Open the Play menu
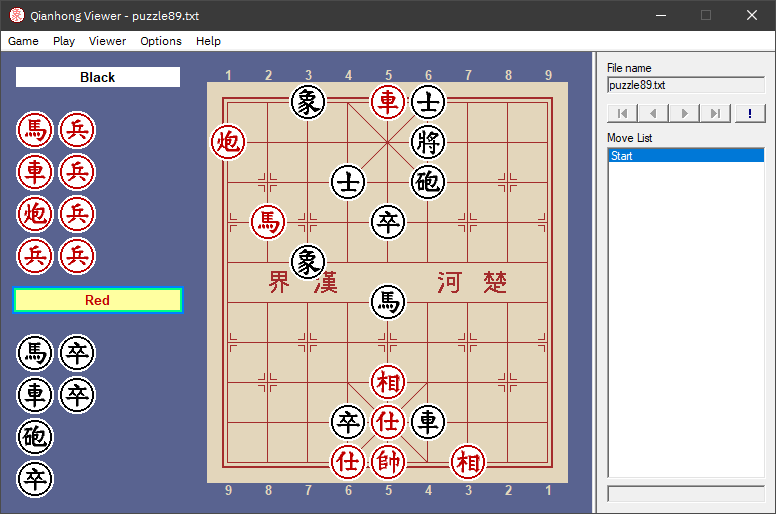Image resolution: width=776 pixels, height=514 pixels. (64, 41)
